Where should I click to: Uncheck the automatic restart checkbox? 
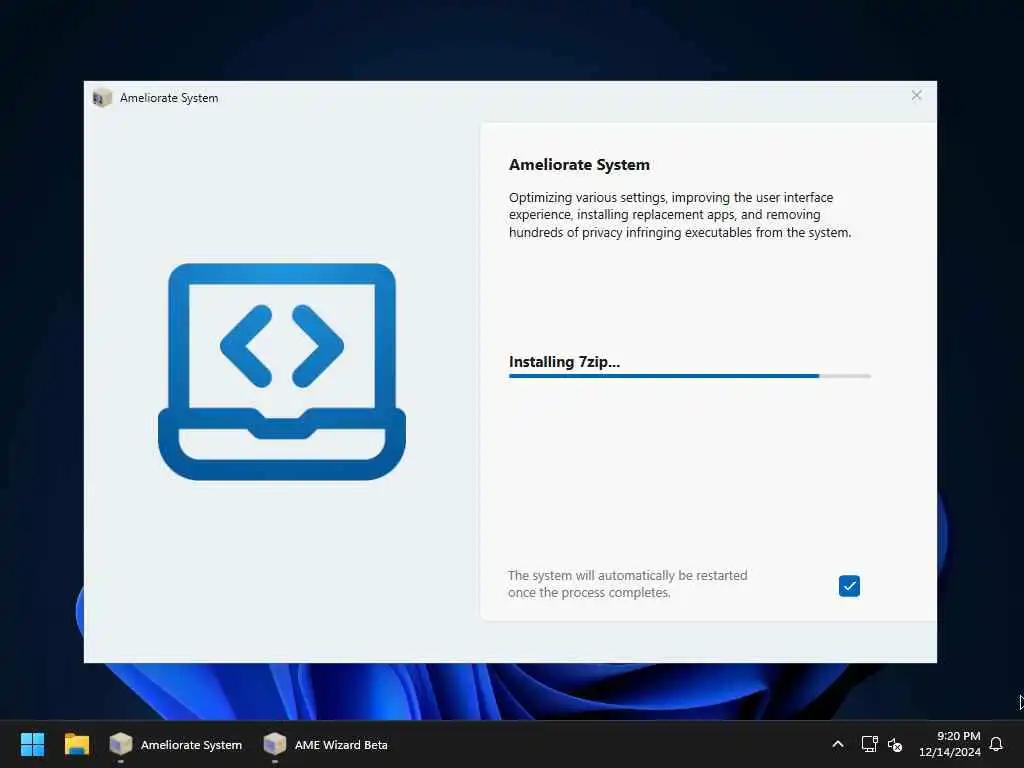(x=849, y=586)
